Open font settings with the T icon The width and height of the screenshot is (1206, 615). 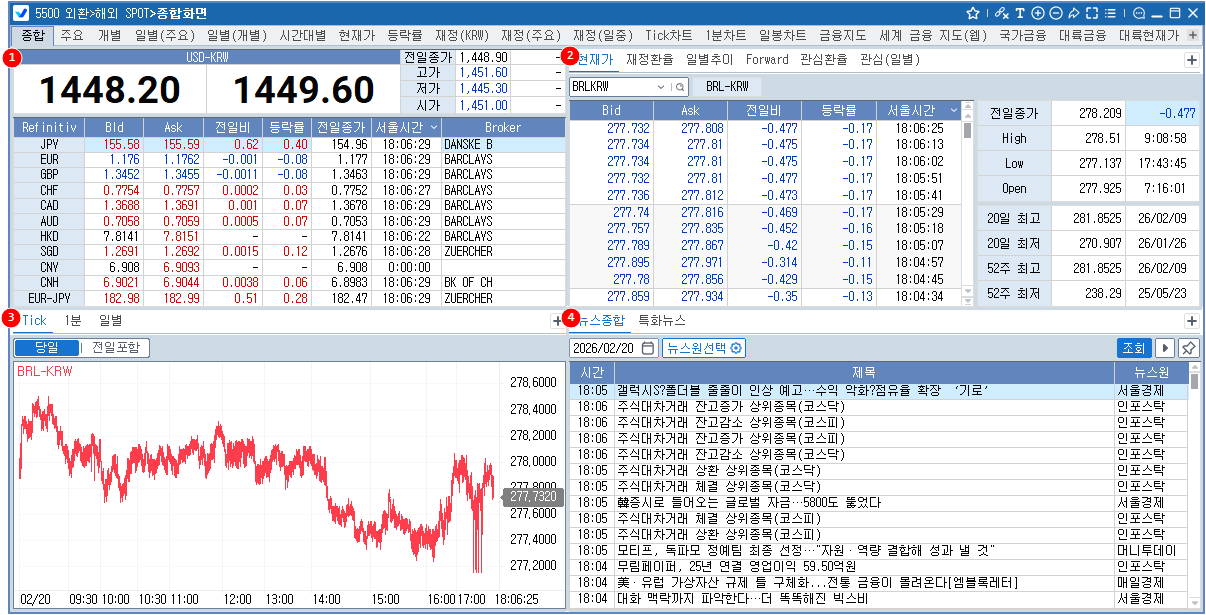(x=1019, y=13)
